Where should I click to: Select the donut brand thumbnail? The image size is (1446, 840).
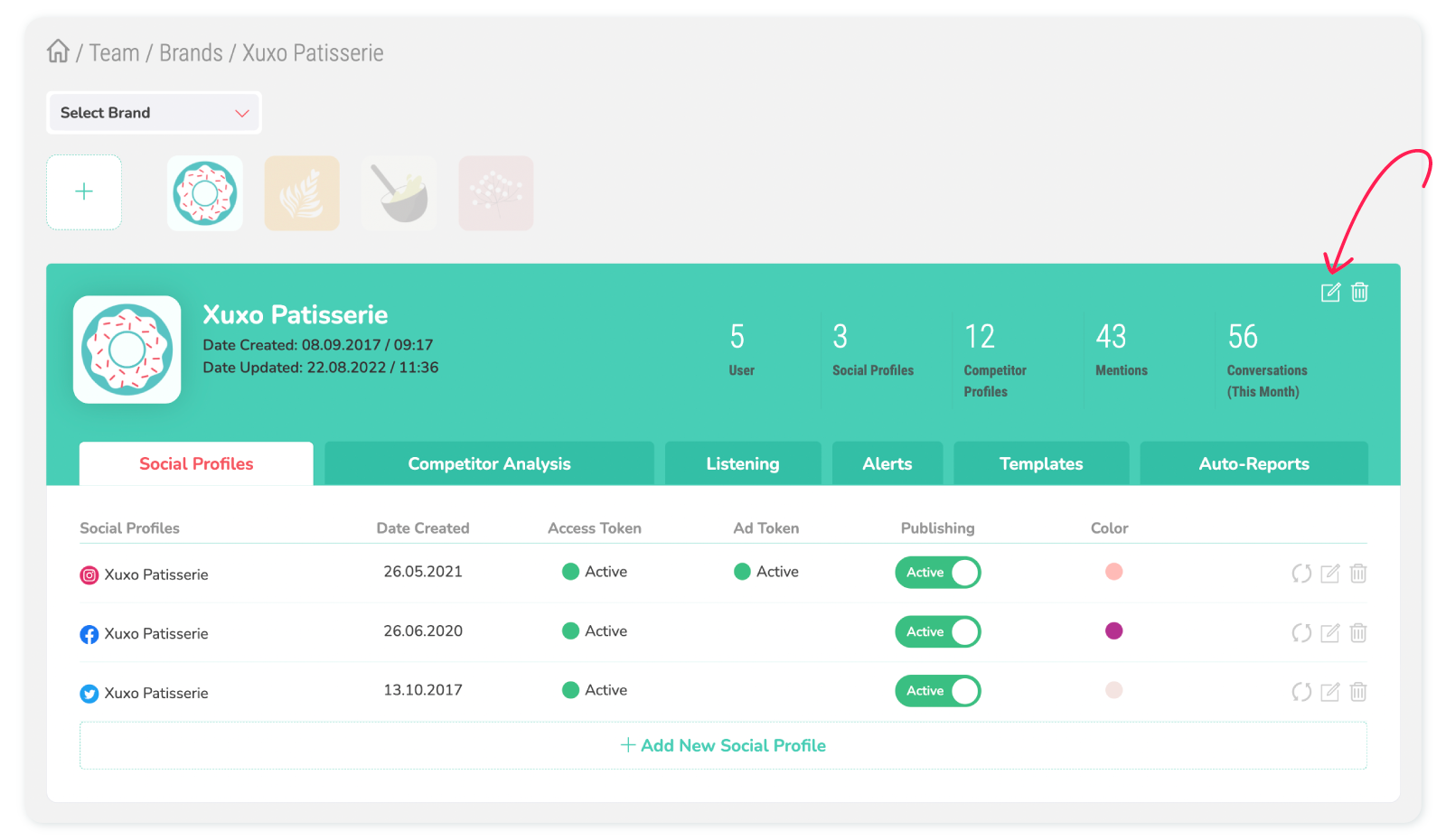pyautogui.click(x=205, y=193)
